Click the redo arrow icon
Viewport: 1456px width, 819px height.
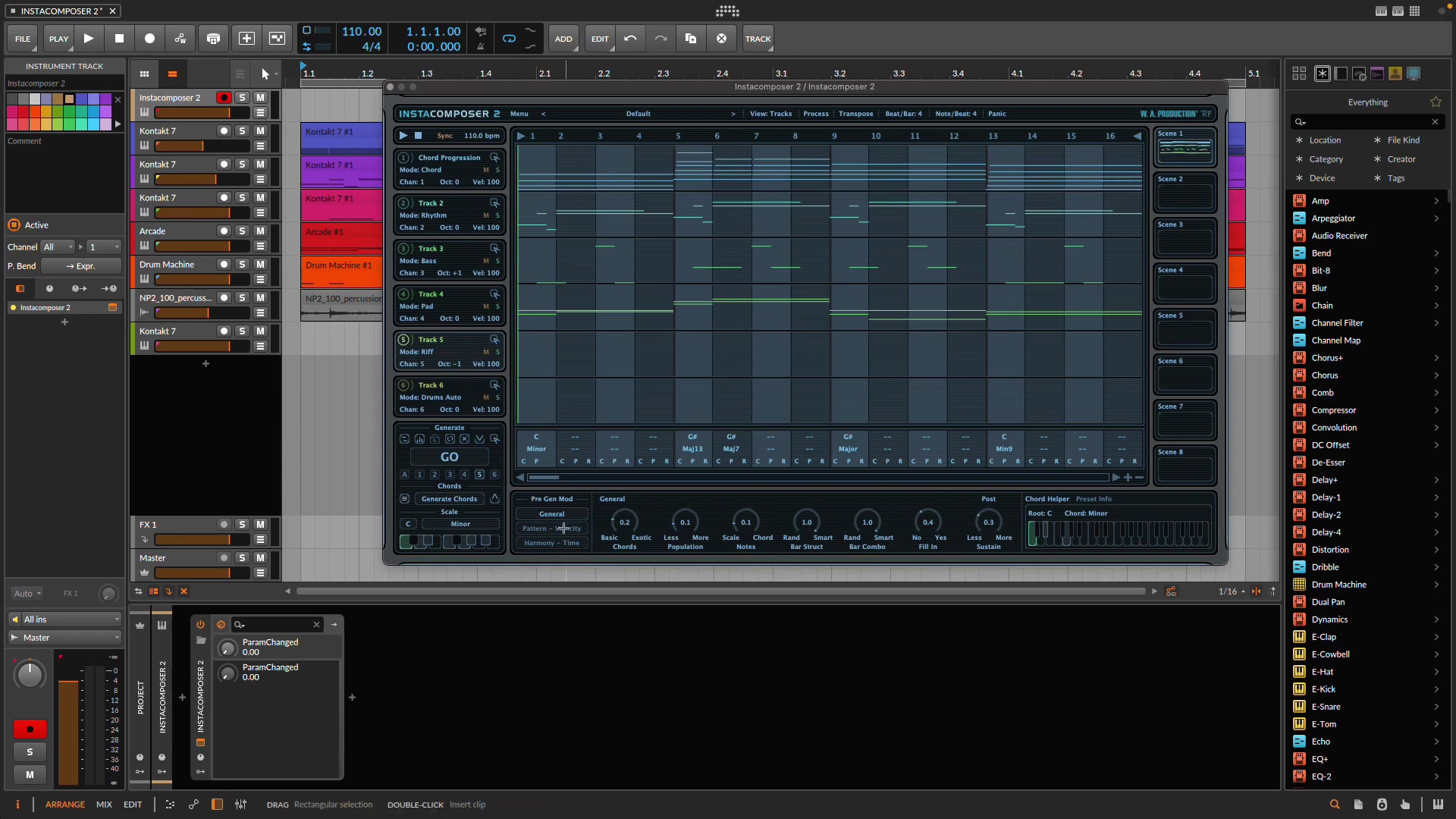click(x=661, y=39)
